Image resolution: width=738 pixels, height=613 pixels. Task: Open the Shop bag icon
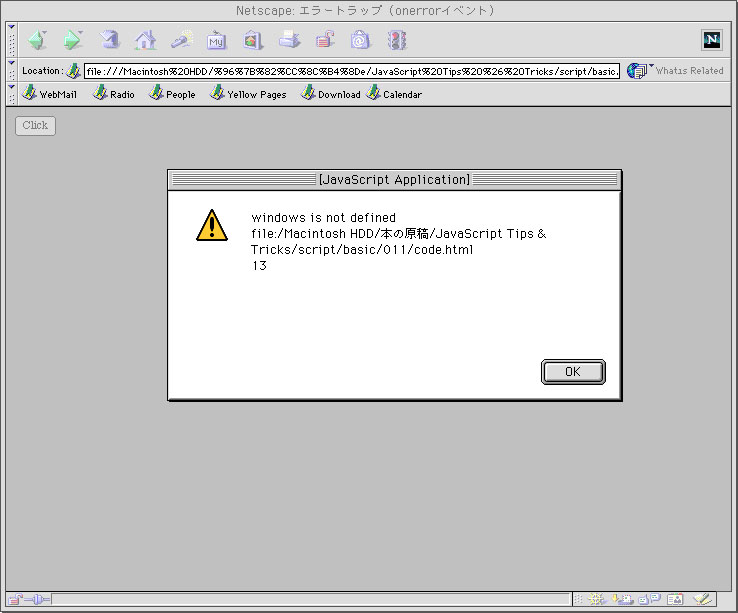pos(360,40)
